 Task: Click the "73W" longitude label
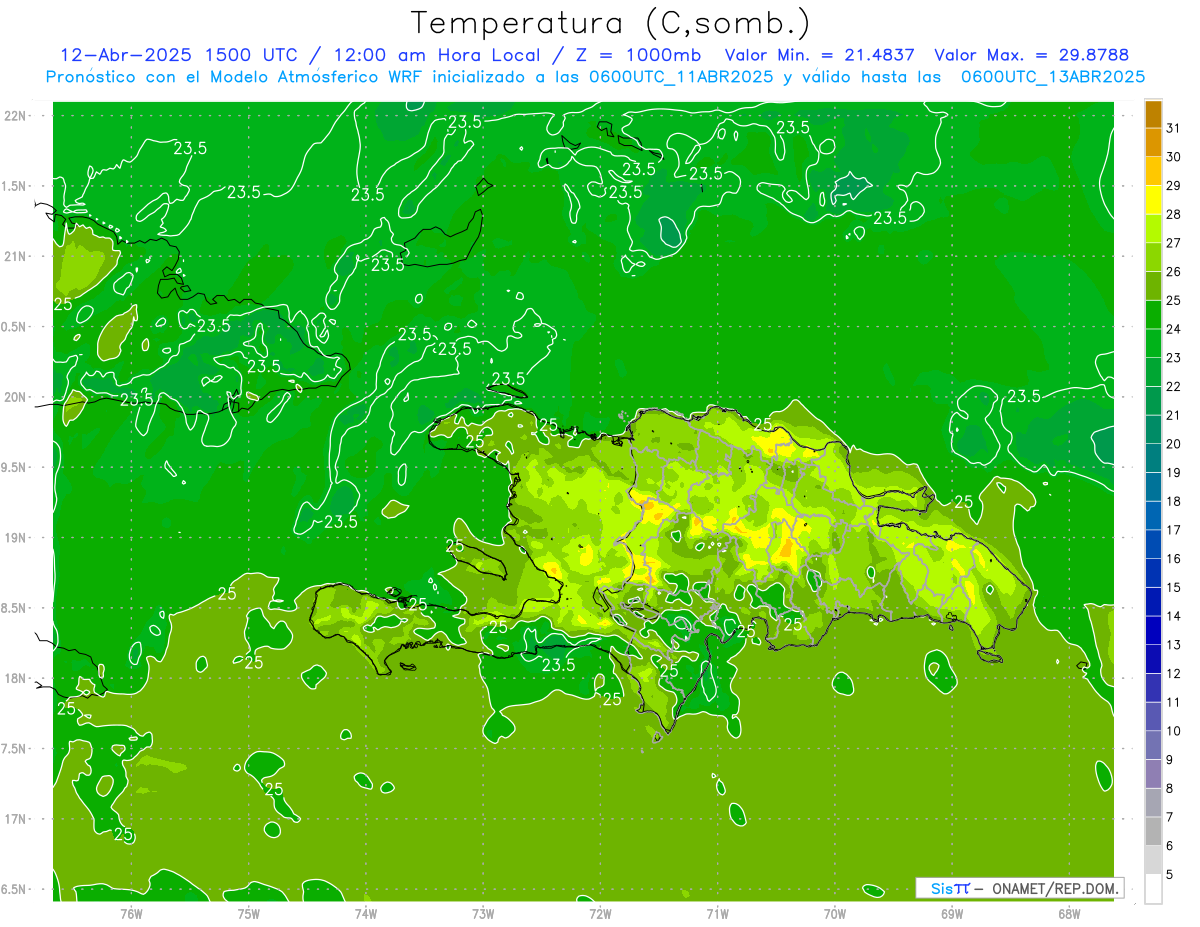[x=483, y=914]
